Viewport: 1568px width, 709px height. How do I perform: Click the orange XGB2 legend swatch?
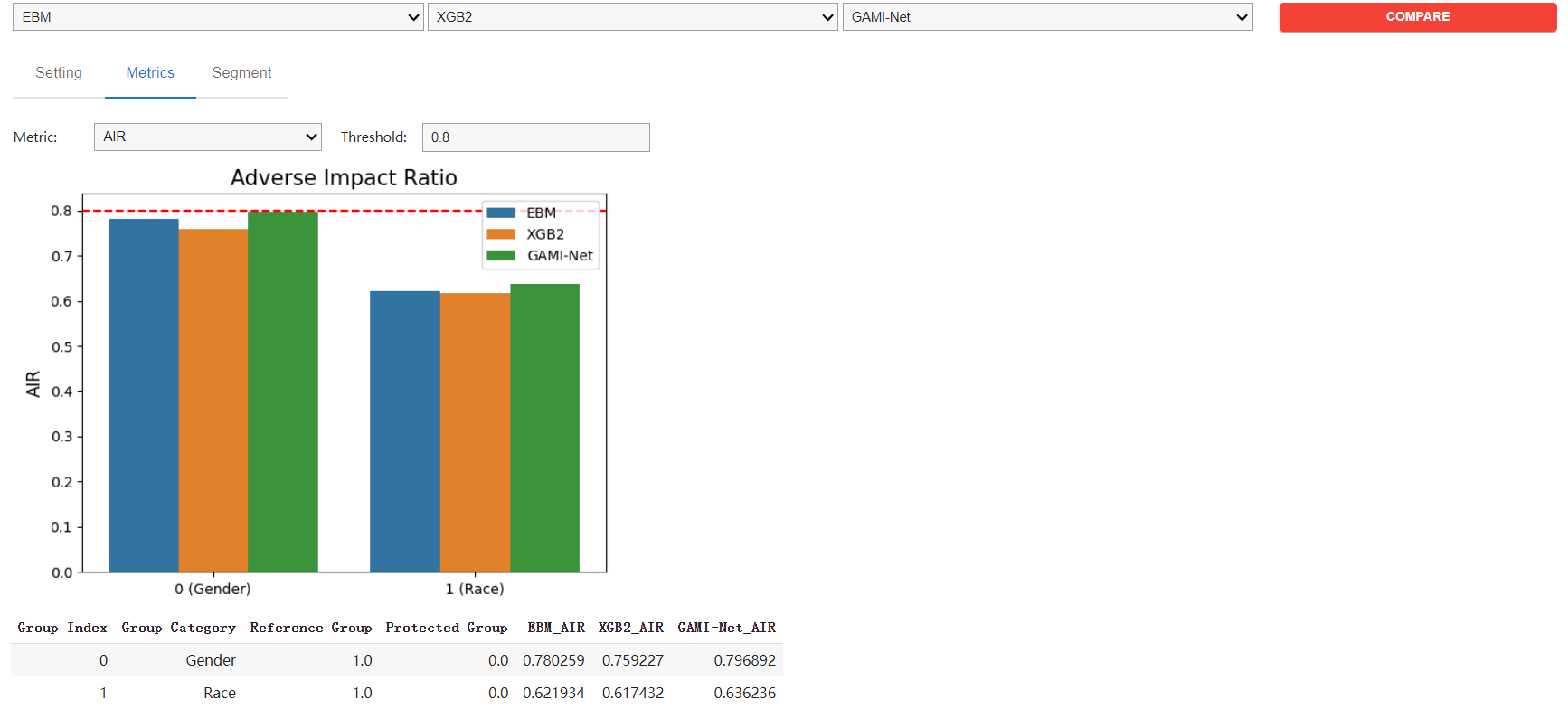(501, 234)
